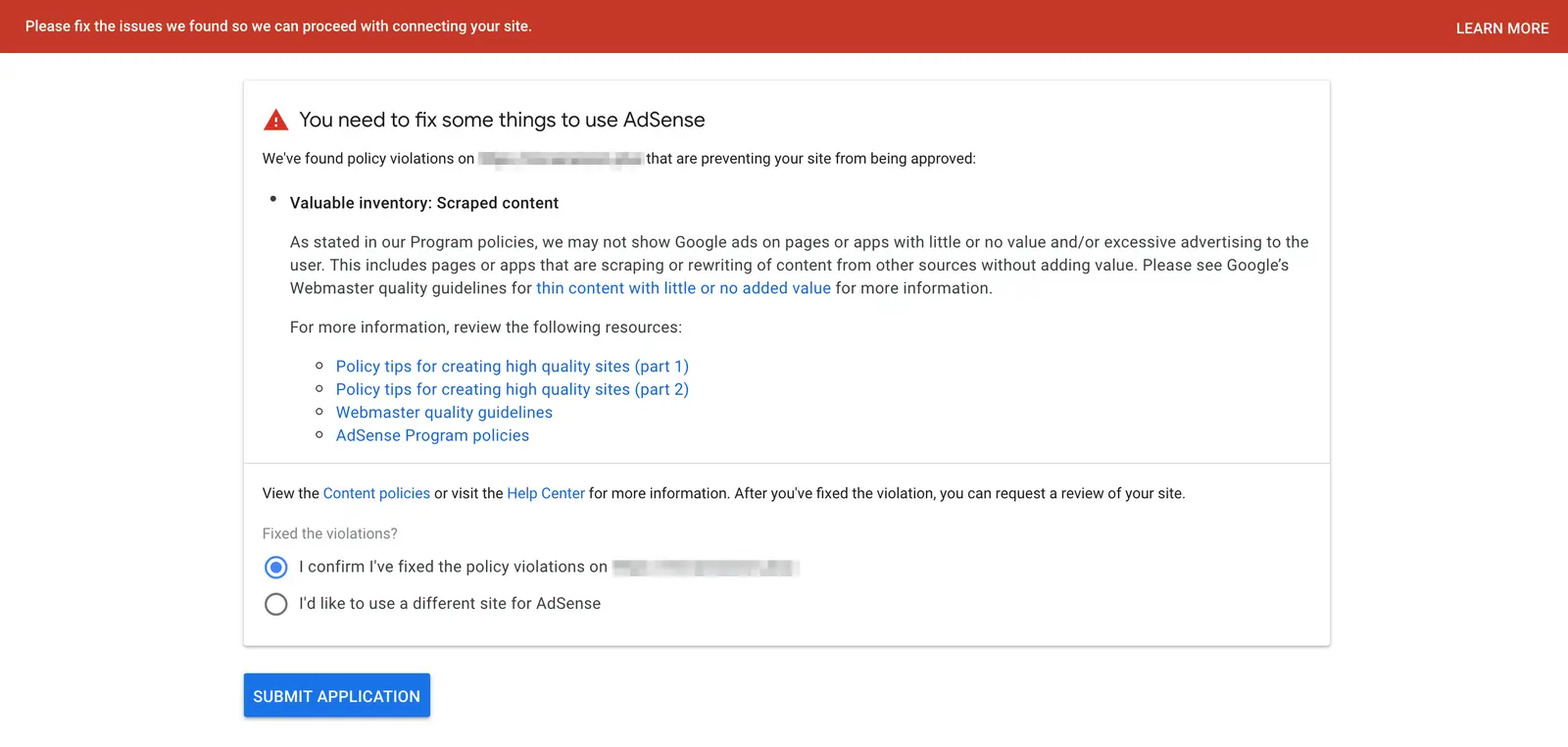1568x747 pixels.
Task: Click the 'Please fix the issues we found' banner text
Action: pyautogui.click(x=278, y=26)
